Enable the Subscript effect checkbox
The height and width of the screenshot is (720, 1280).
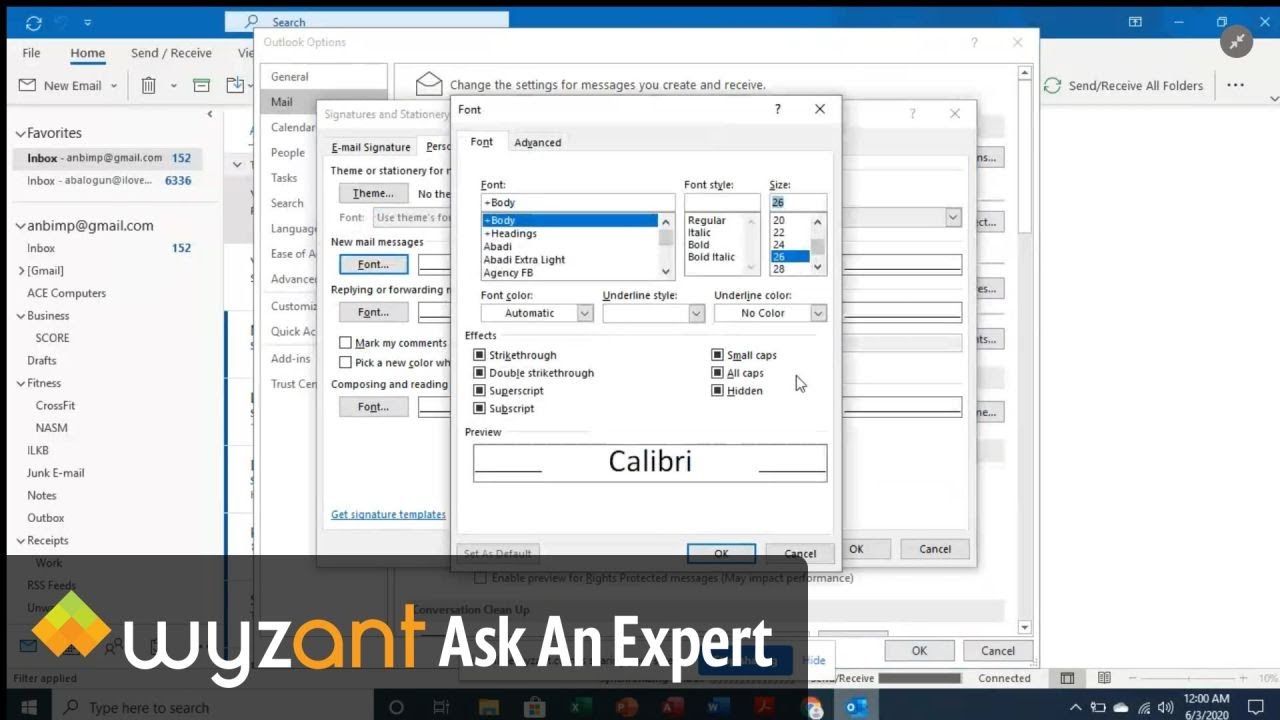tap(480, 408)
